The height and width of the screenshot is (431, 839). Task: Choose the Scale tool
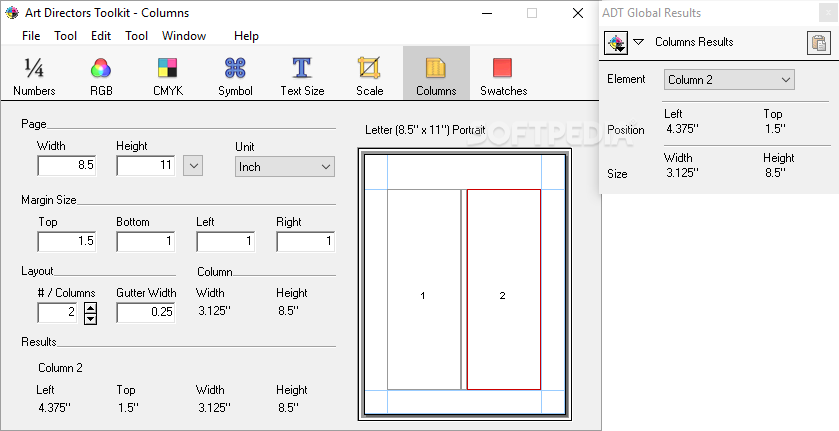[x=369, y=77]
